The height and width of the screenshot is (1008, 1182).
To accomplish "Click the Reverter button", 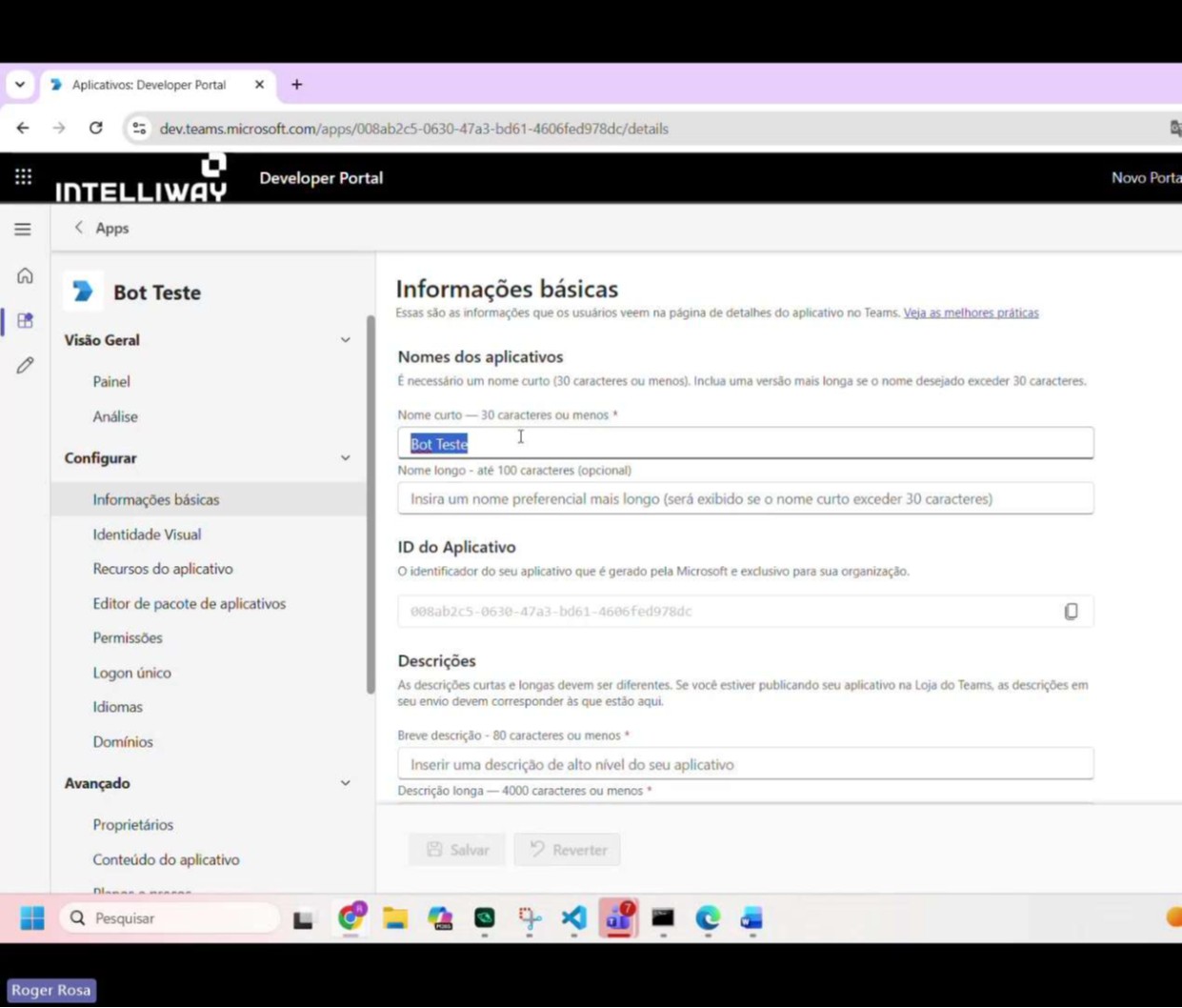I will pos(568,850).
